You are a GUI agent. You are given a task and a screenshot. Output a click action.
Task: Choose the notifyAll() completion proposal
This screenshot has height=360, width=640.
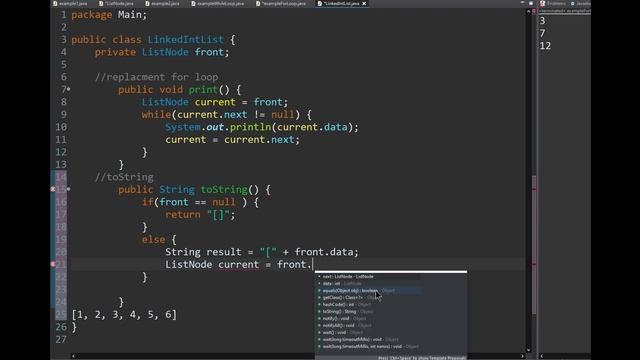(x=391, y=325)
